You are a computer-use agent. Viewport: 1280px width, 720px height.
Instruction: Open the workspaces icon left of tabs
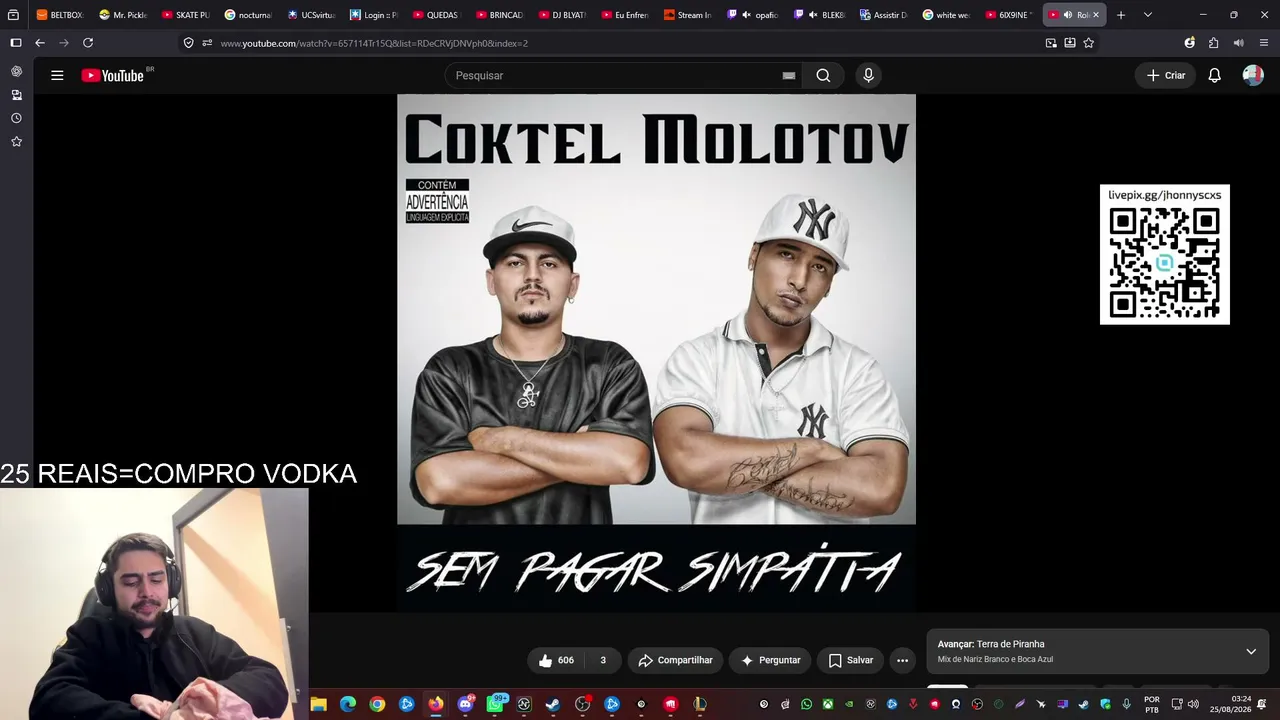(14, 15)
